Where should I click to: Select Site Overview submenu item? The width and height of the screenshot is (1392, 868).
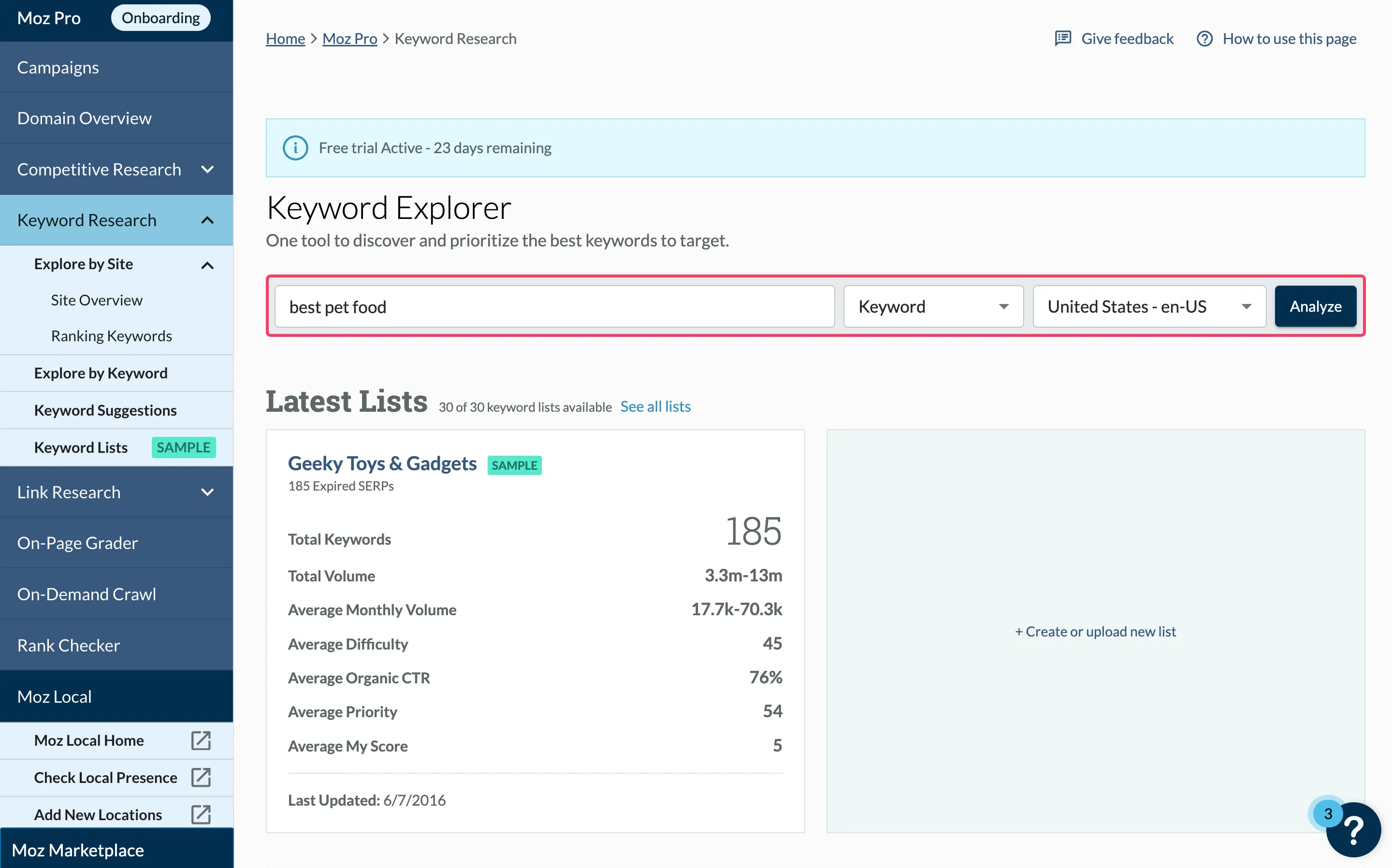tap(97, 300)
